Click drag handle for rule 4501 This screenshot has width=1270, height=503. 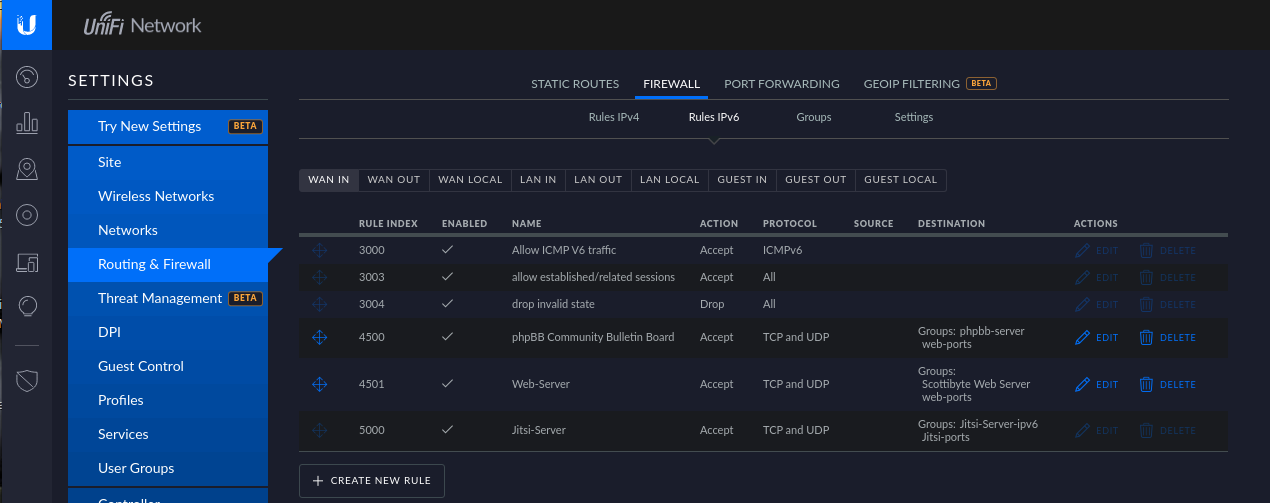(x=319, y=384)
